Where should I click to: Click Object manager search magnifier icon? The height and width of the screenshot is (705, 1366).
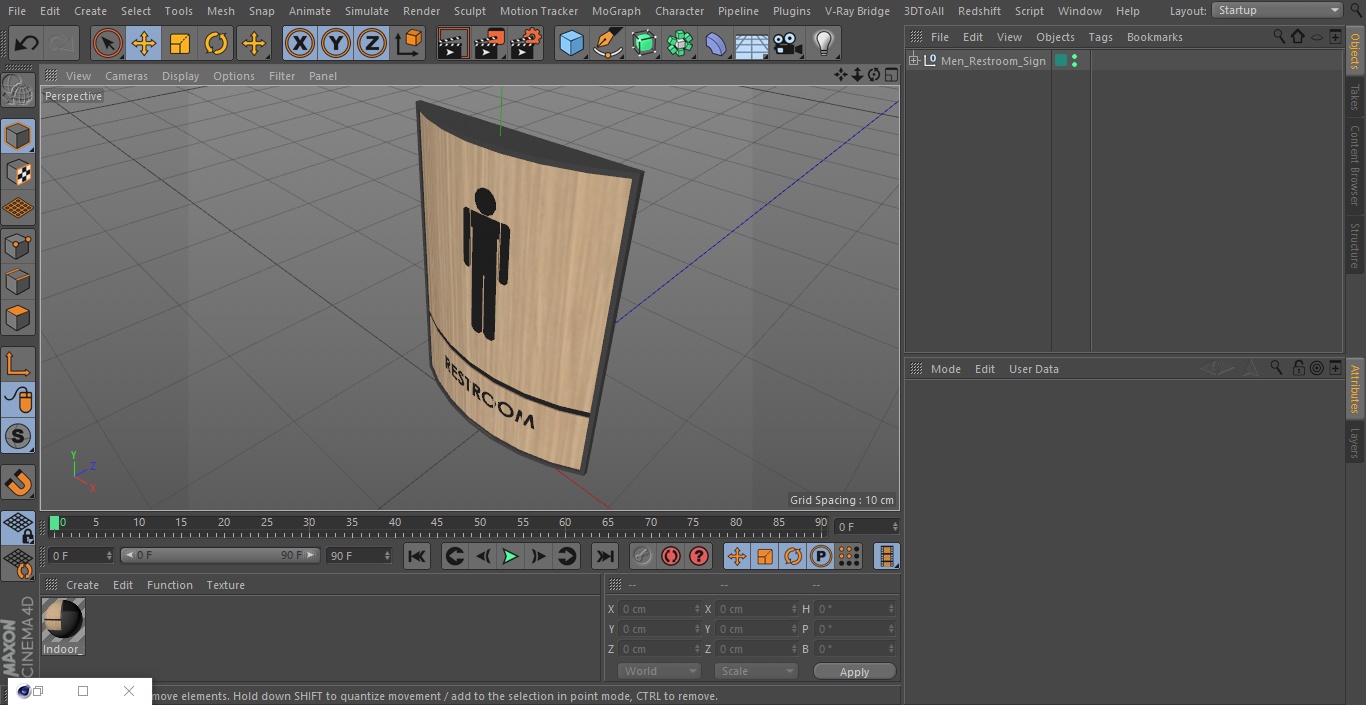(x=1279, y=37)
